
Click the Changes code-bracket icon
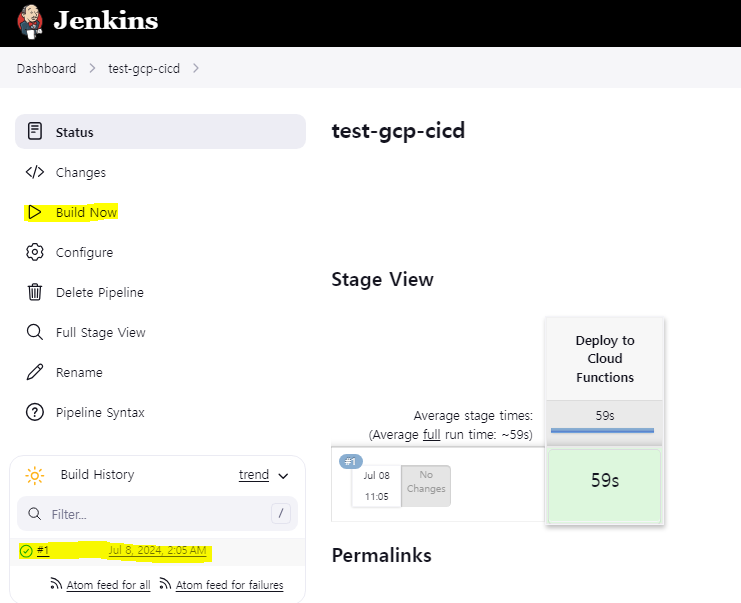(x=35, y=172)
